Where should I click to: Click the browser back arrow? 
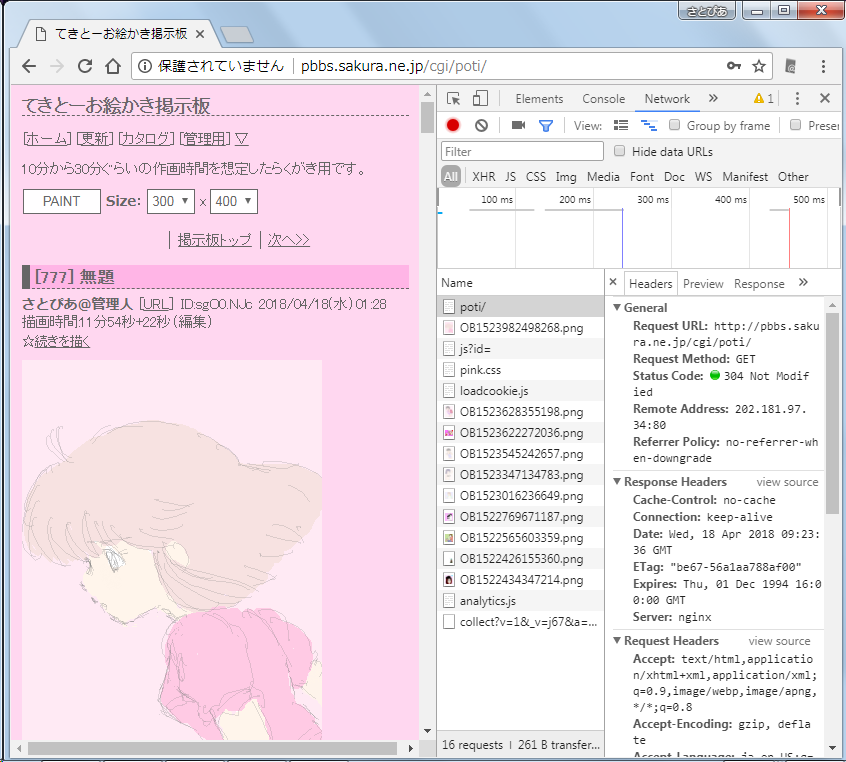pyautogui.click(x=29, y=66)
